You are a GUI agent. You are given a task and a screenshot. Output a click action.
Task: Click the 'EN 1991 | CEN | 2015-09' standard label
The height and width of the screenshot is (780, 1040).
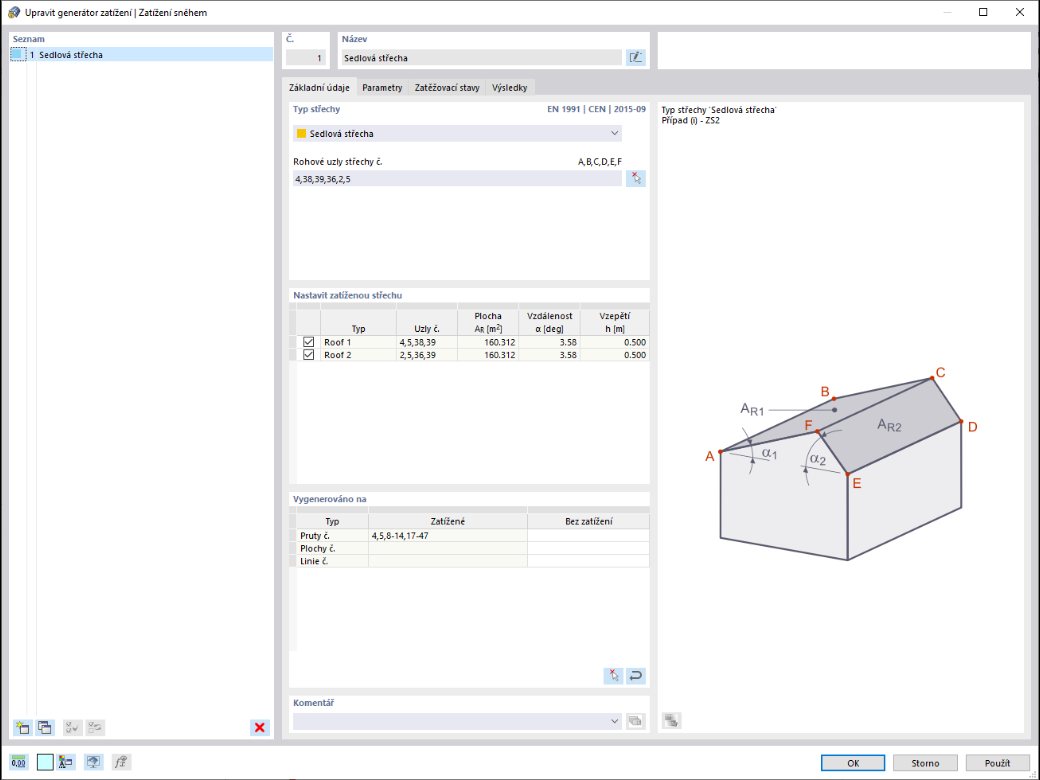point(596,109)
